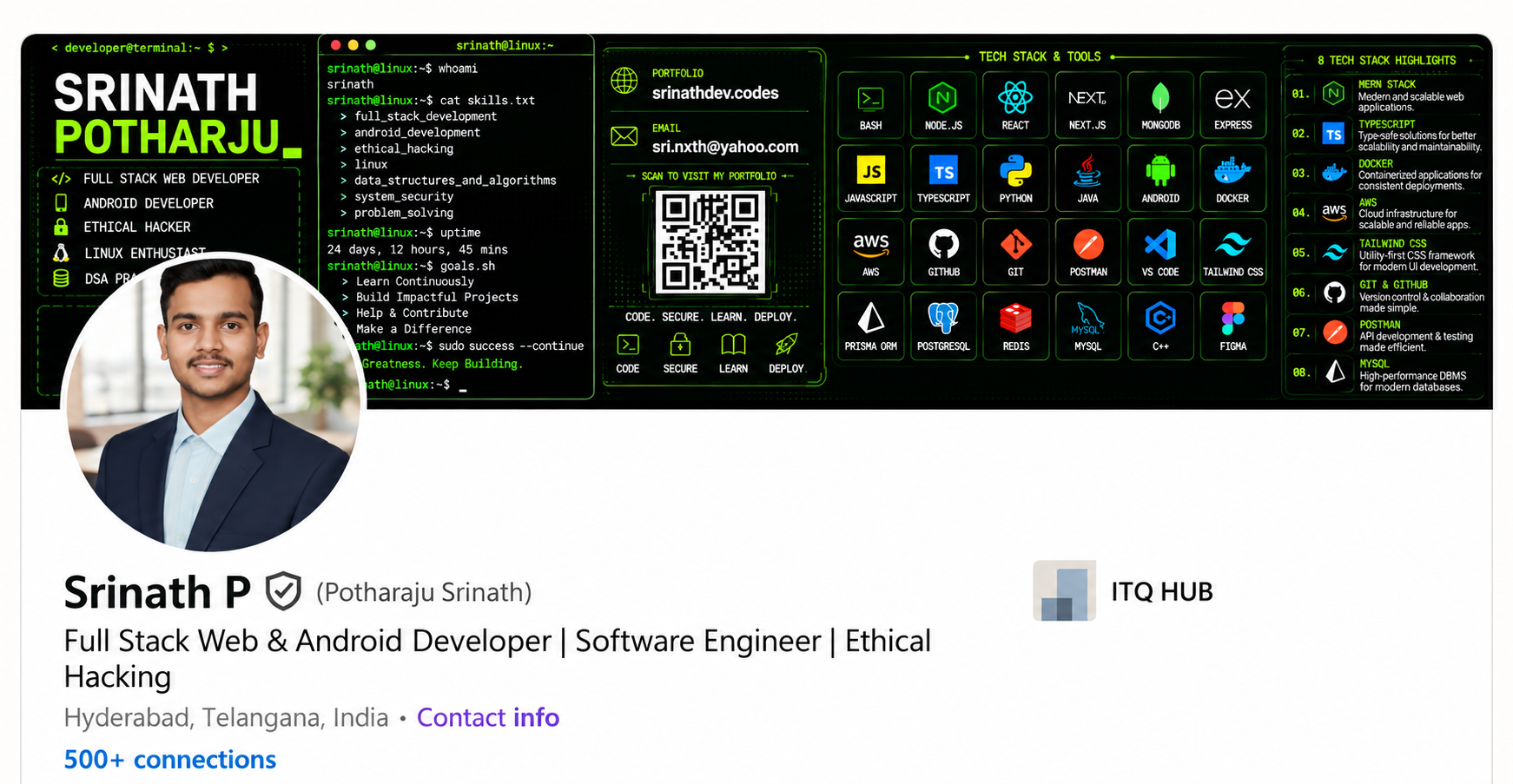This screenshot has width=1513, height=784.
Task: Select the VS Code icon tile
Action: point(1160,252)
